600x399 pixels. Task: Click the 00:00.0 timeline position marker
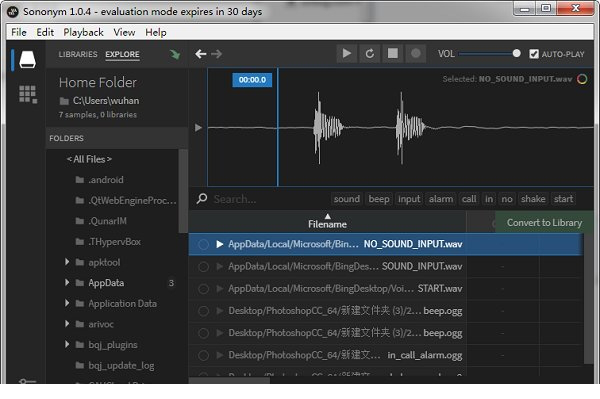252,80
